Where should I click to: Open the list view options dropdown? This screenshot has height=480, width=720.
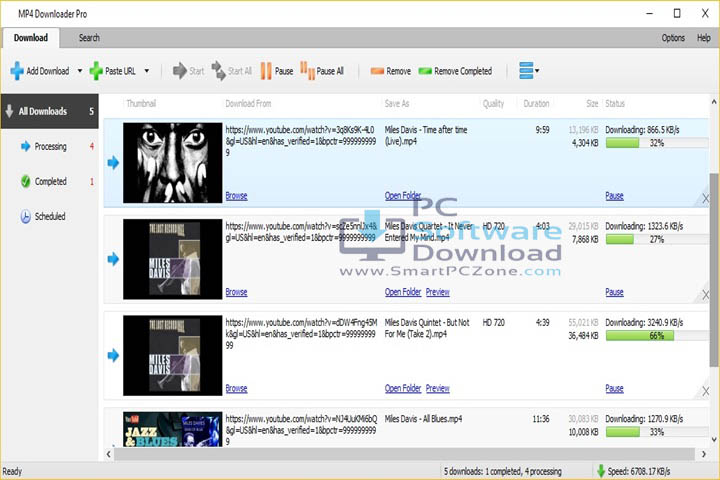(529, 71)
